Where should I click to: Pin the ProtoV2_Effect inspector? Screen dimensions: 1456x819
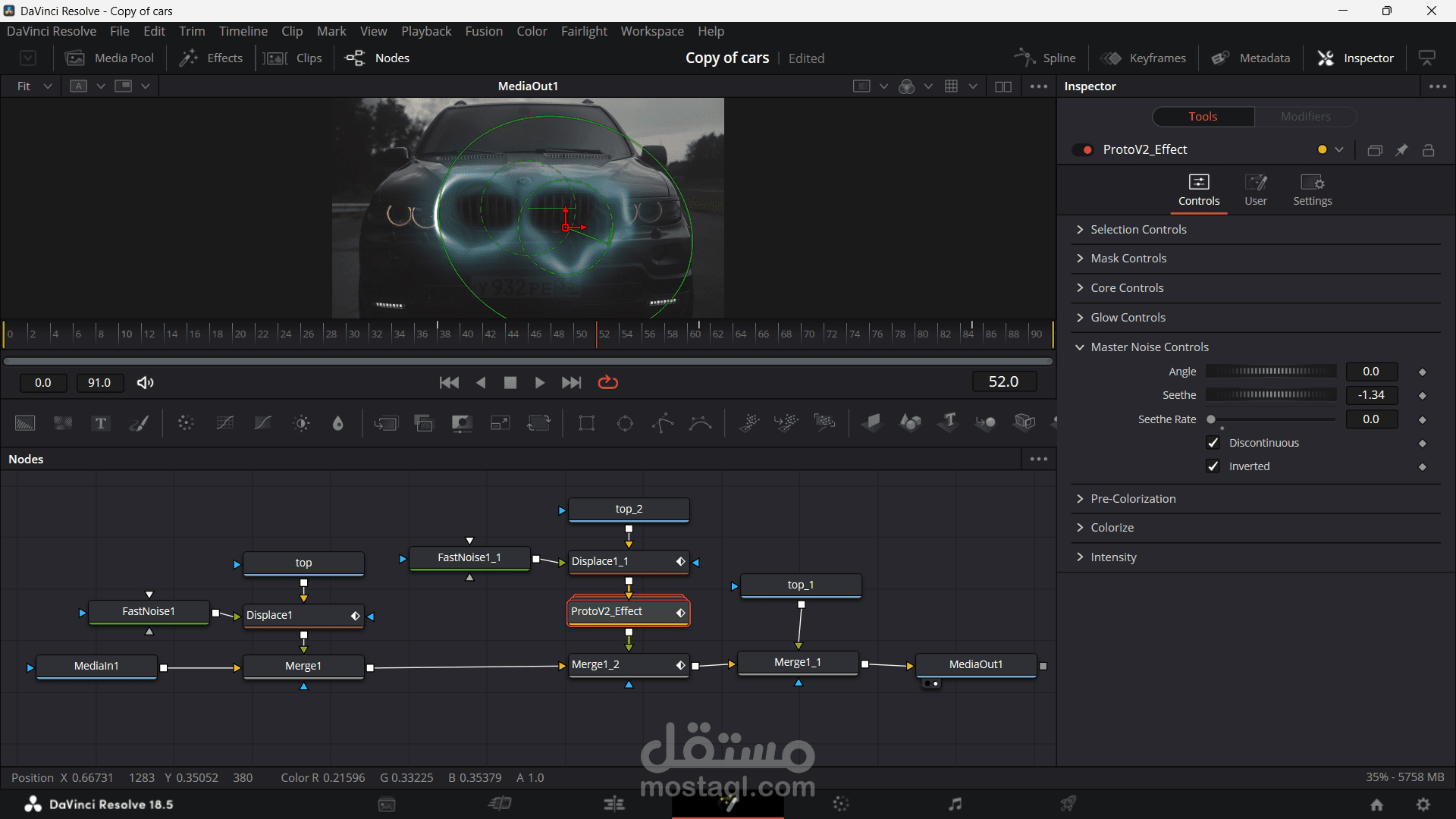point(1401,150)
